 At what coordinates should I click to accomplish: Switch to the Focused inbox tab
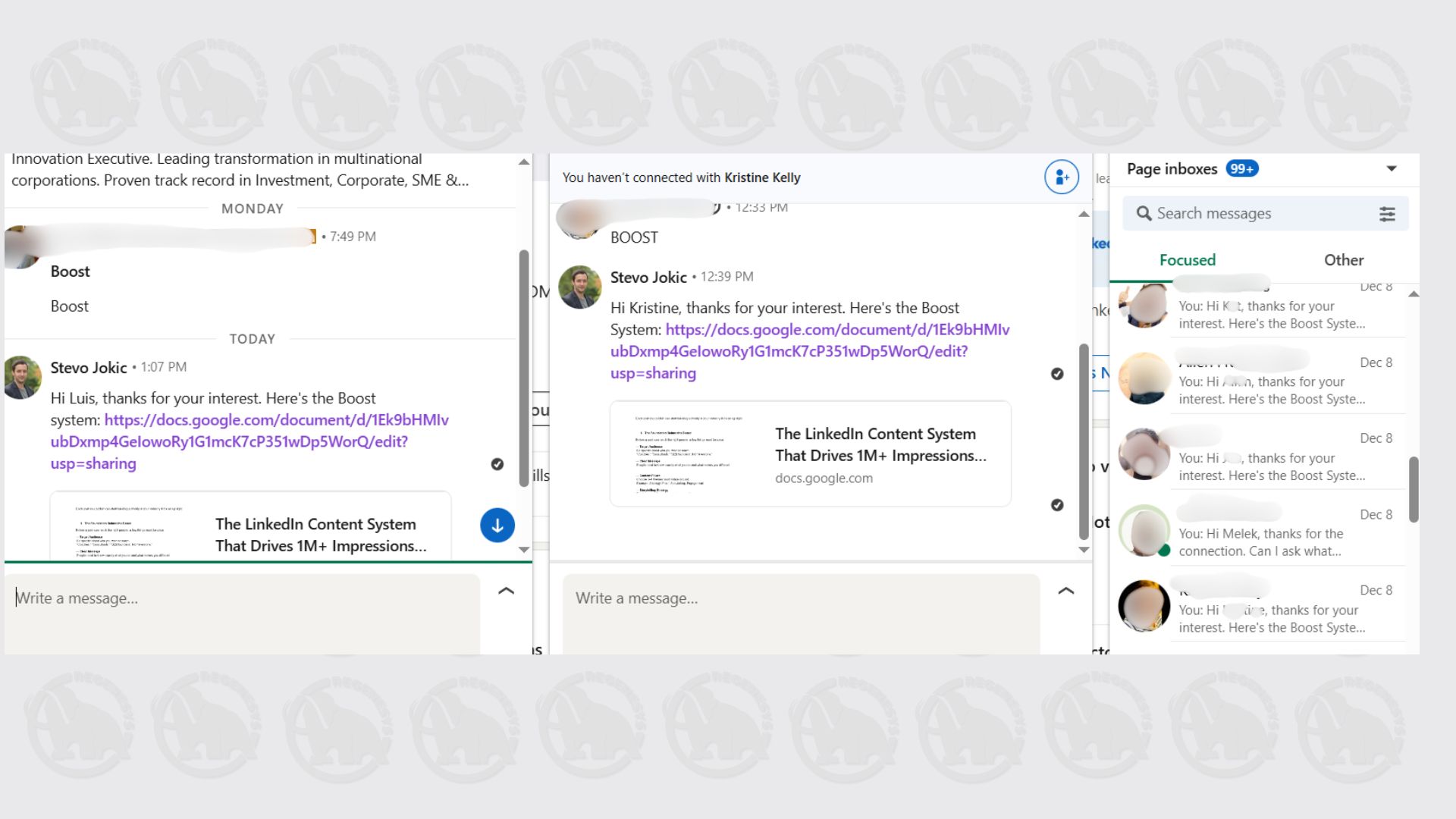1187,260
